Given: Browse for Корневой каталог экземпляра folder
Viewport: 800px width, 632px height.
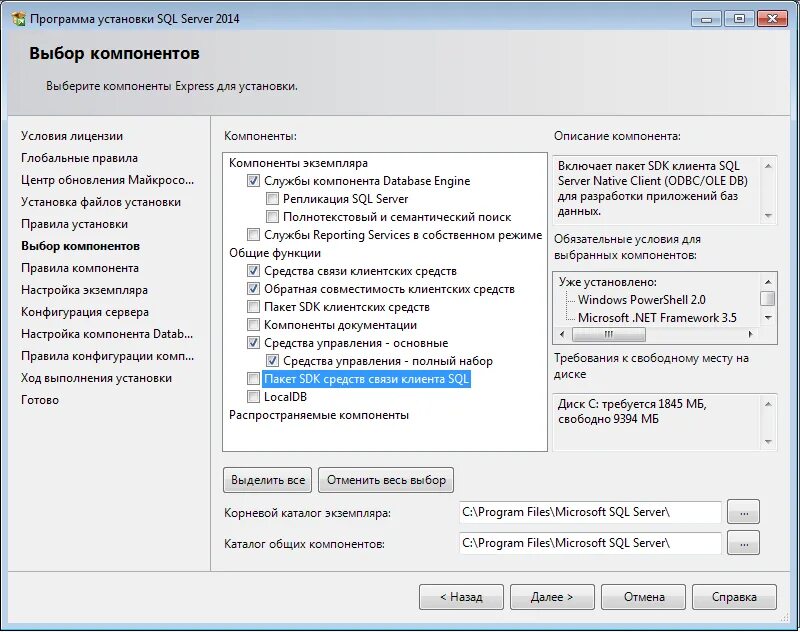Looking at the screenshot, I should tap(743, 512).
